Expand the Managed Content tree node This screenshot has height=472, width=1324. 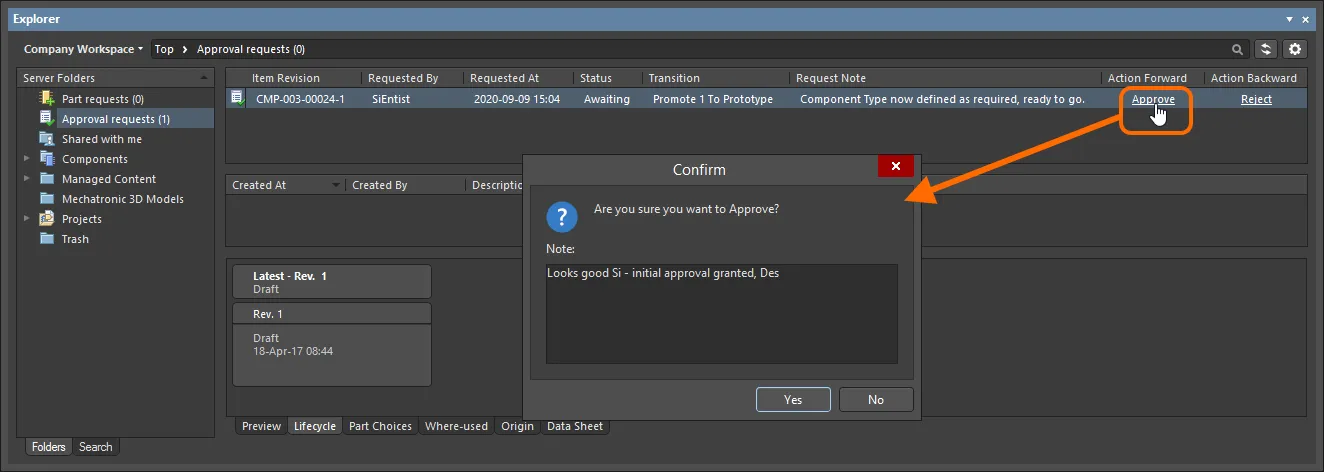[x=27, y=178]
